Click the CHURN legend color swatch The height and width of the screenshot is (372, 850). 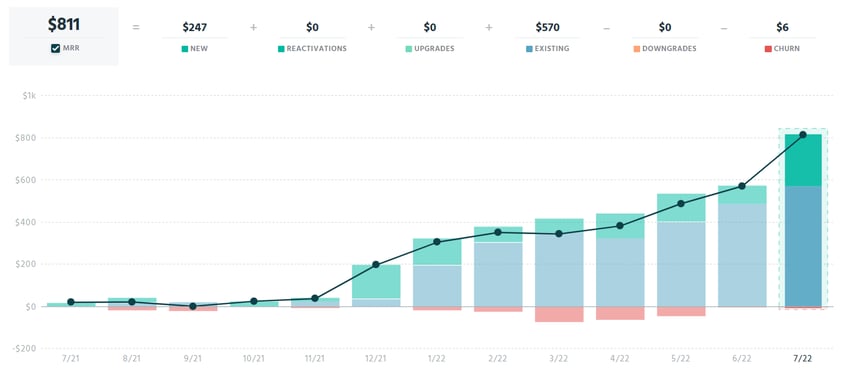click(768, 49)
